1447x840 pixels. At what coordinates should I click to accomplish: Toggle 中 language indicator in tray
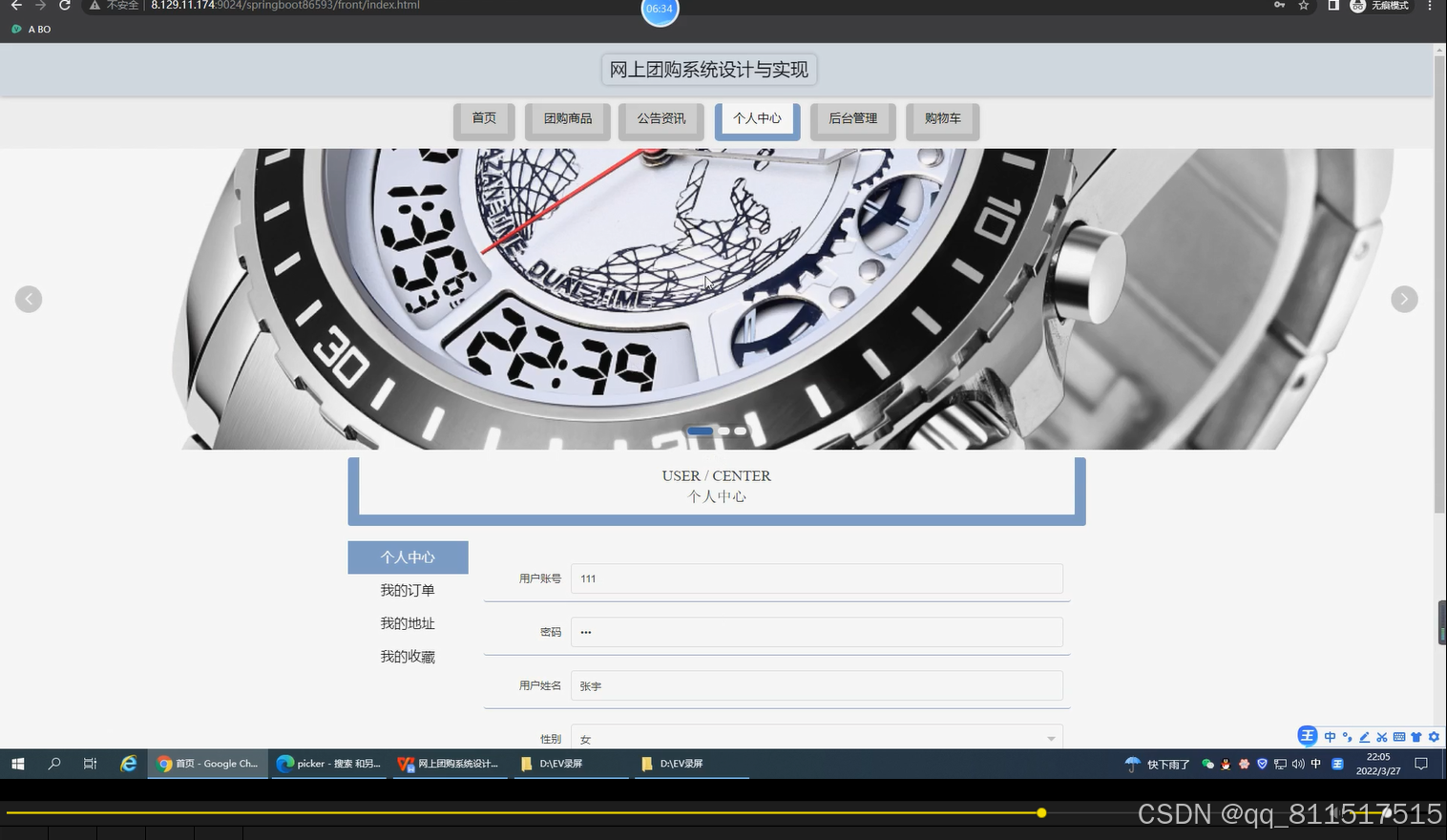coord(1316,764)
